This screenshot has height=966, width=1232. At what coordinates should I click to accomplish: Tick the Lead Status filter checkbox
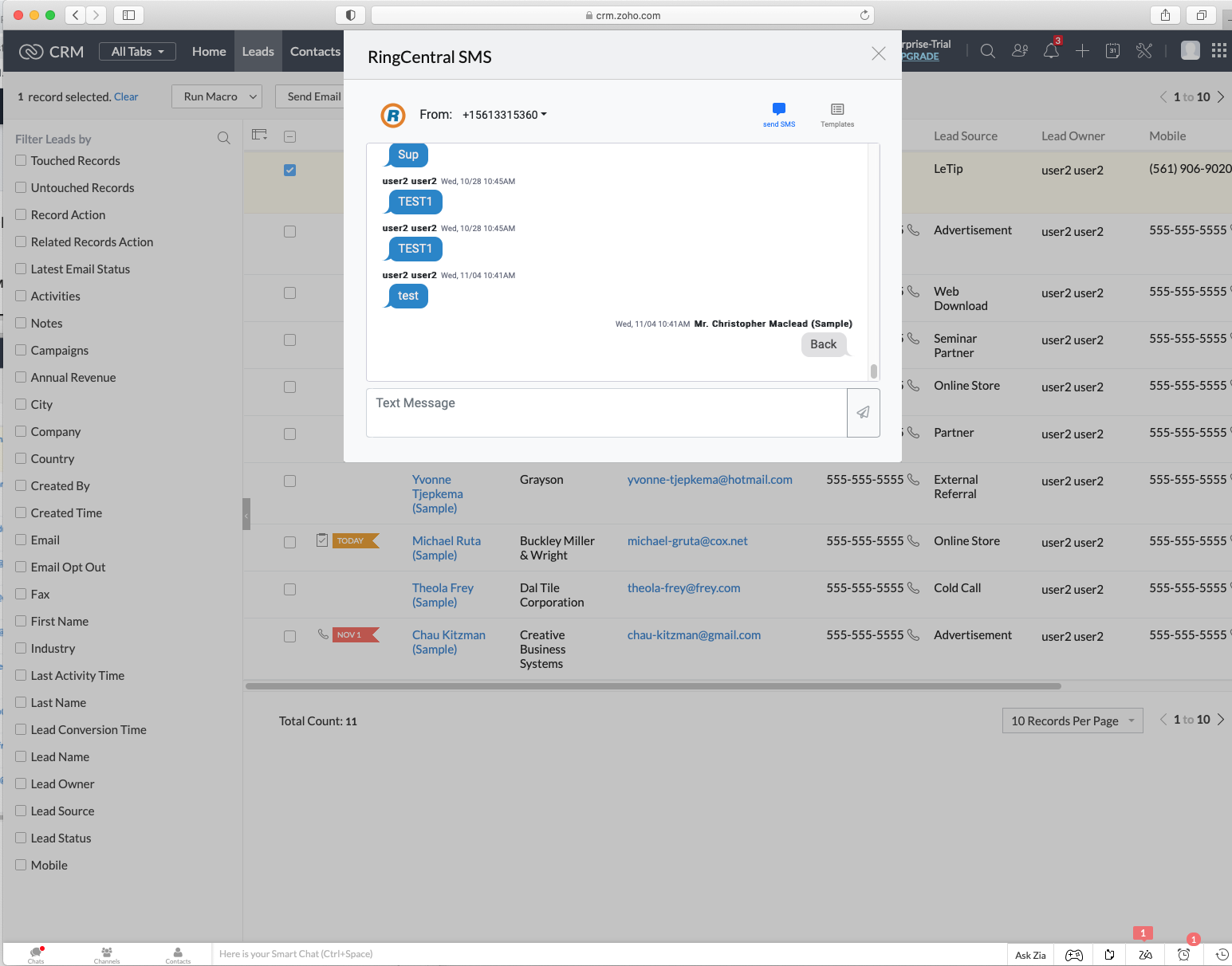tap(21, 838)
